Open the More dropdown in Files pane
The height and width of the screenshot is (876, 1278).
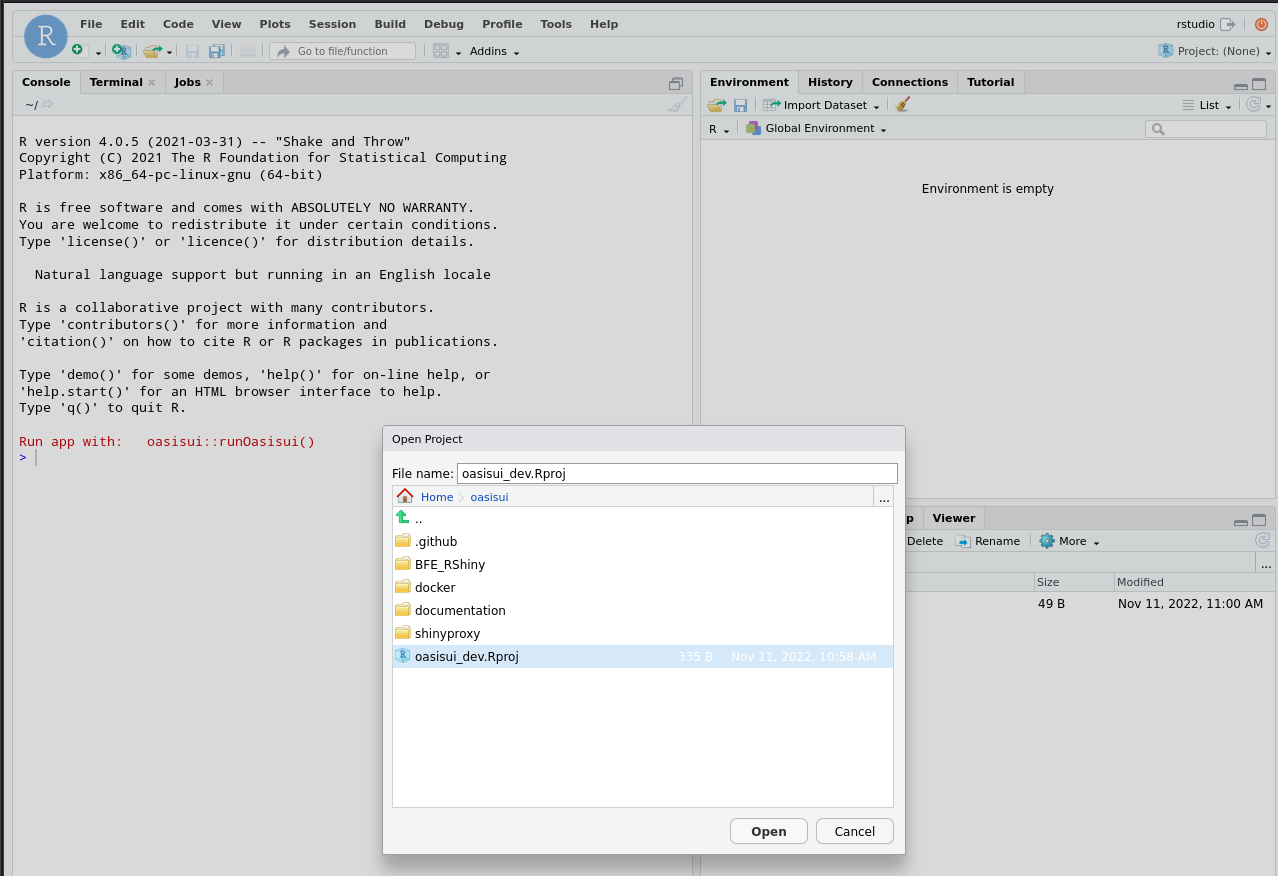click(1069, 541)
